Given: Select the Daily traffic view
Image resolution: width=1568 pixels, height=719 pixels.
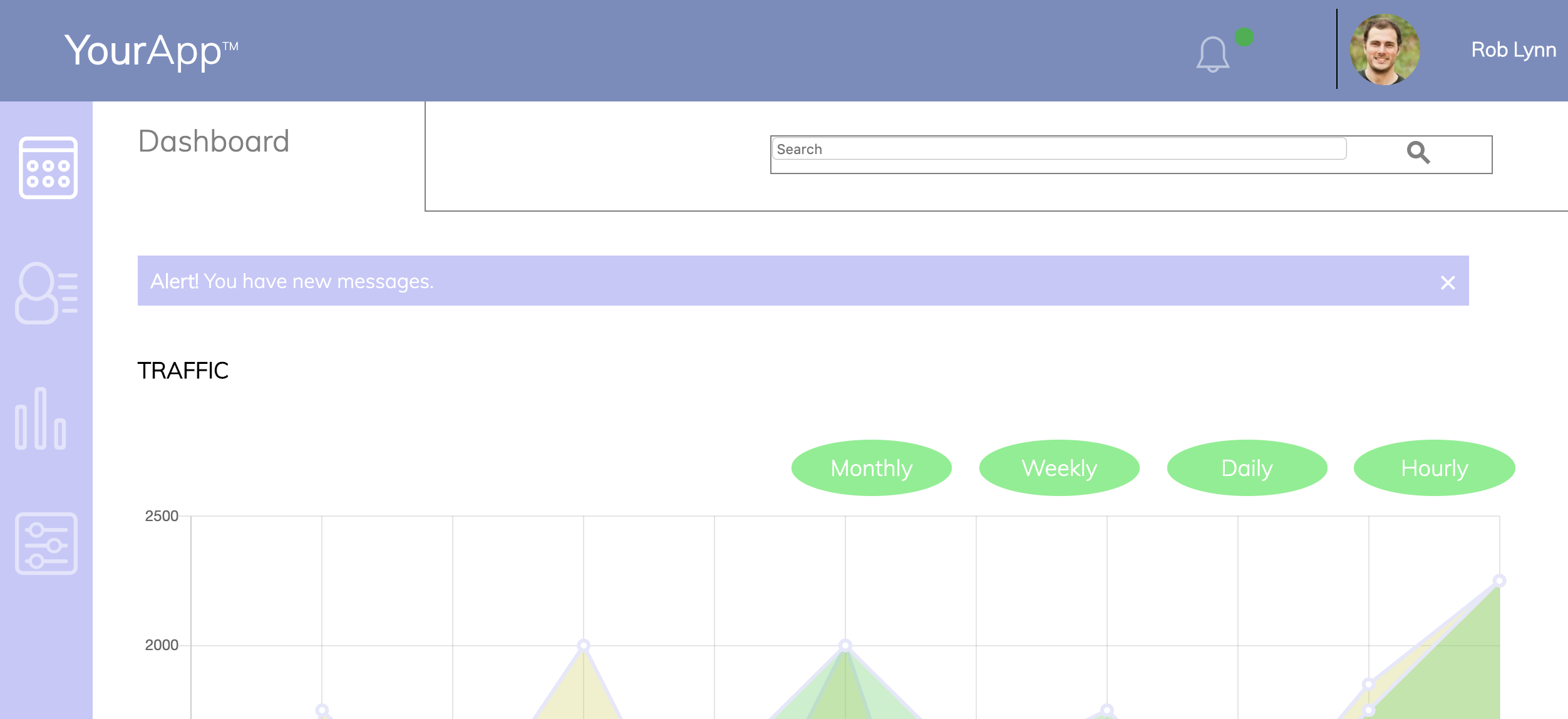Looking at the screenshot, I should pyautogui.click(x=1247, y=468).
